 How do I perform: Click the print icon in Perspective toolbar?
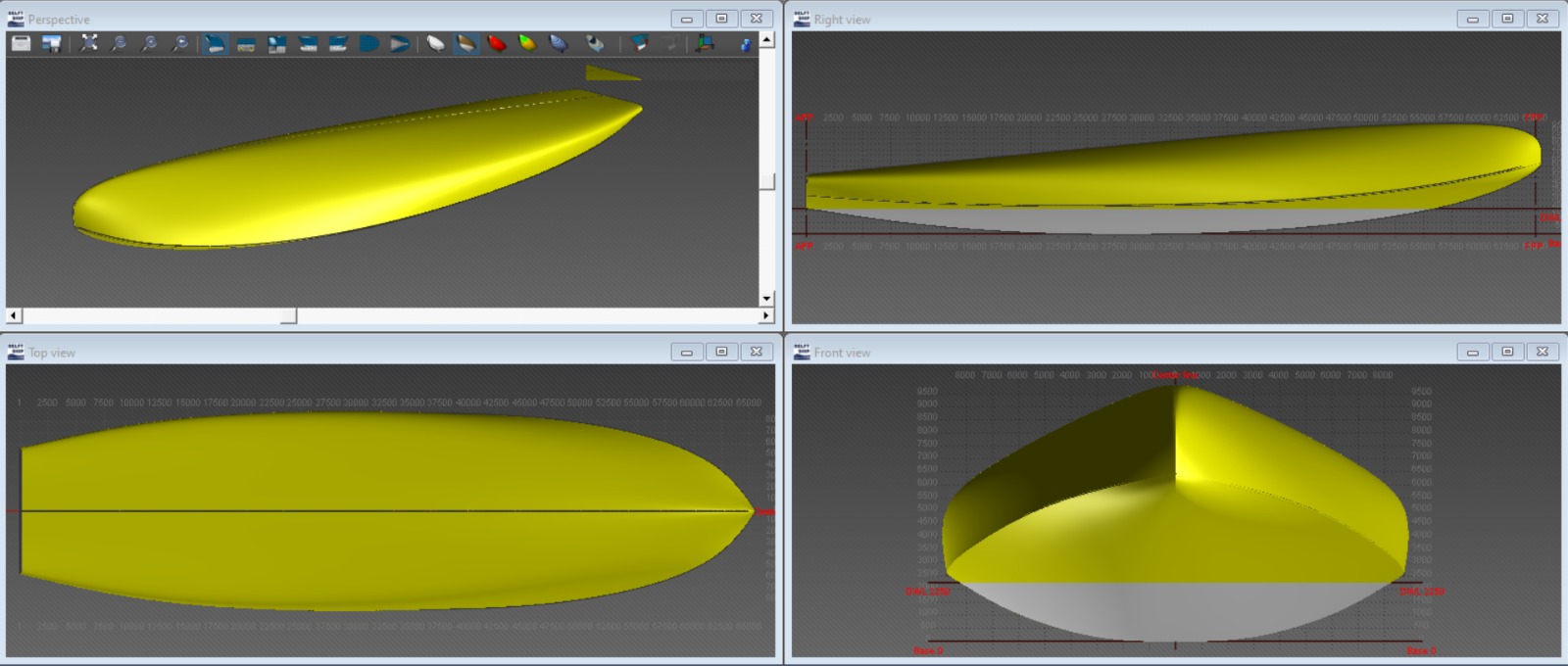[x=21, y=43]
